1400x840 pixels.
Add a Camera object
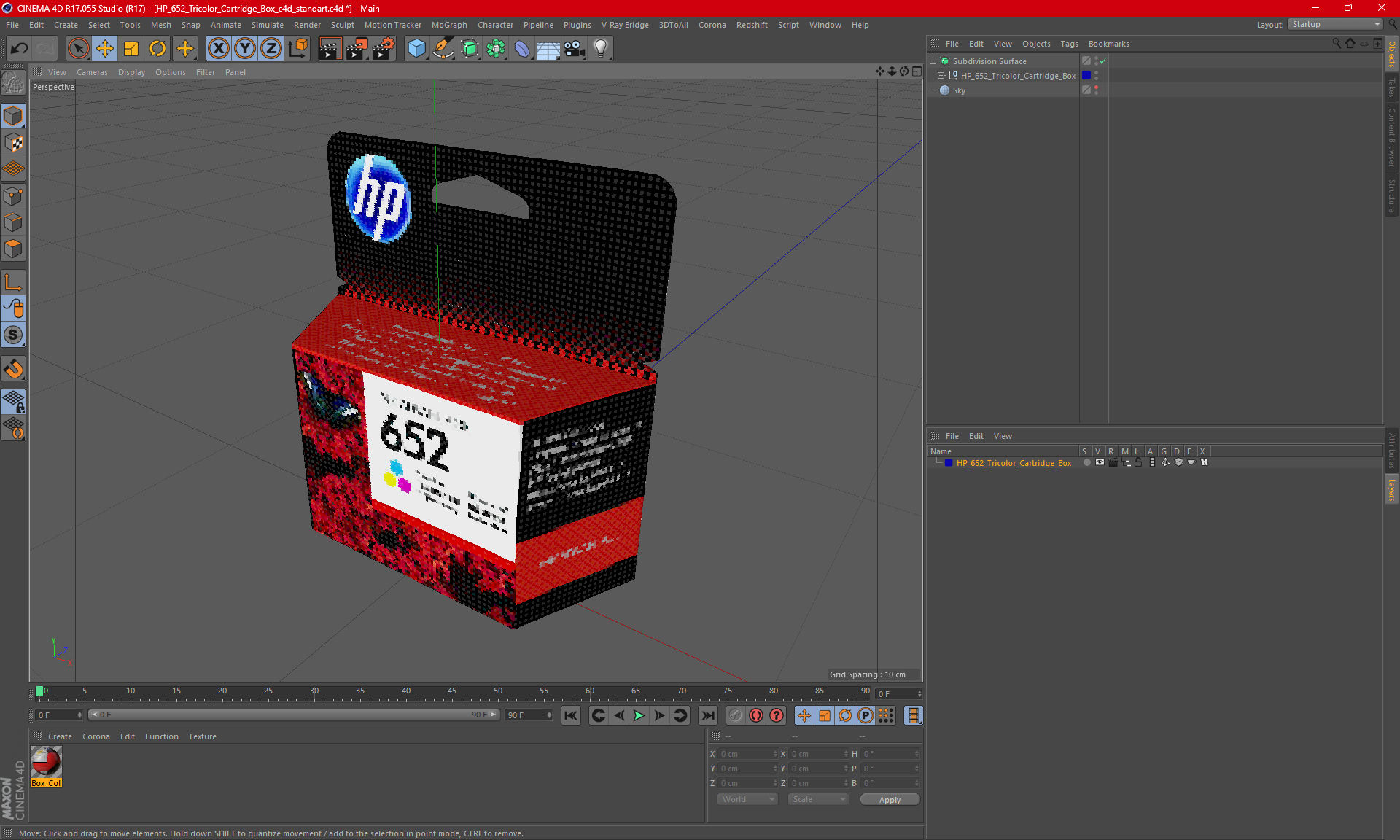coord(575,49)
